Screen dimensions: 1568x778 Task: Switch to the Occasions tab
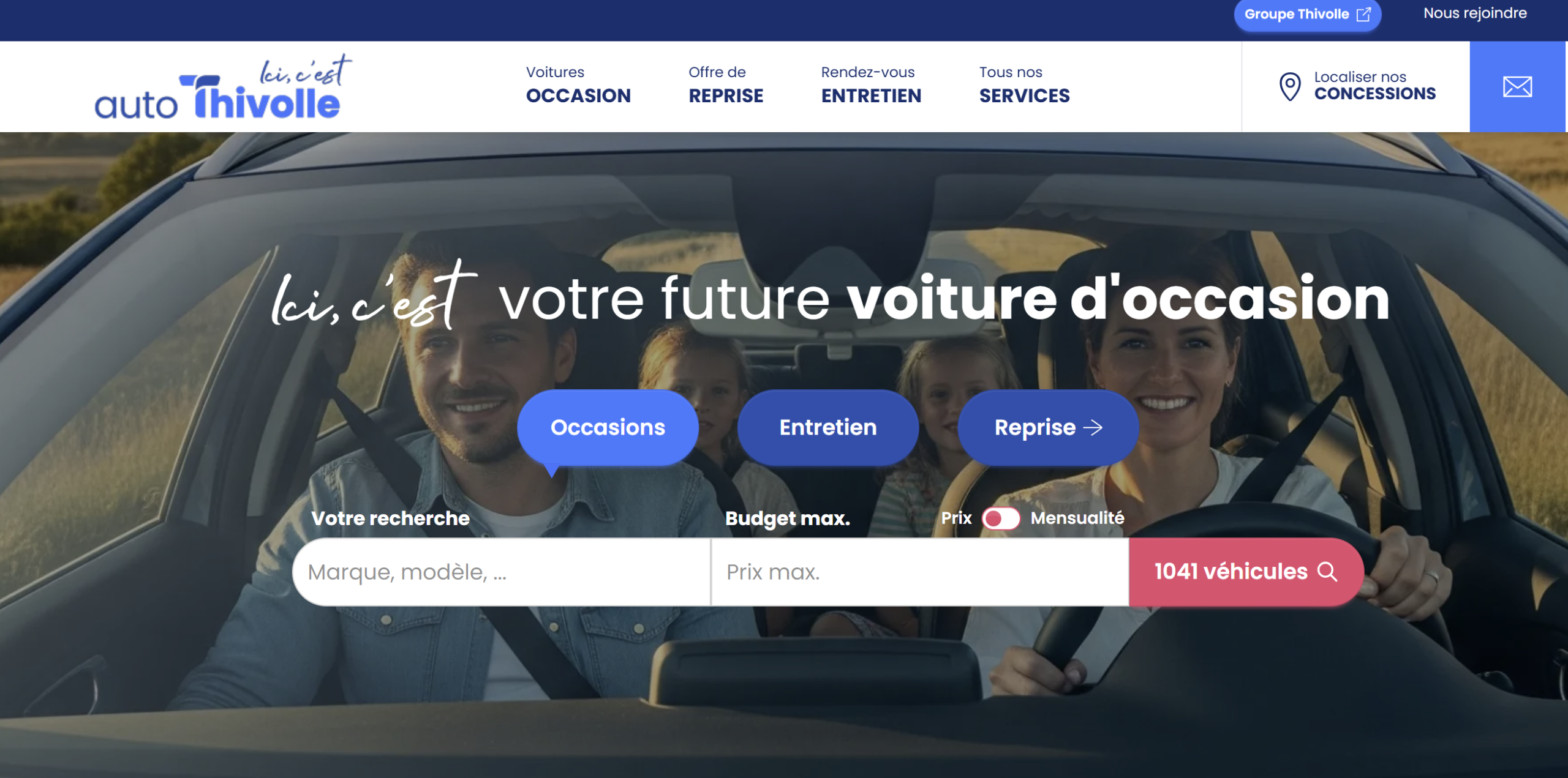[608, 427]
